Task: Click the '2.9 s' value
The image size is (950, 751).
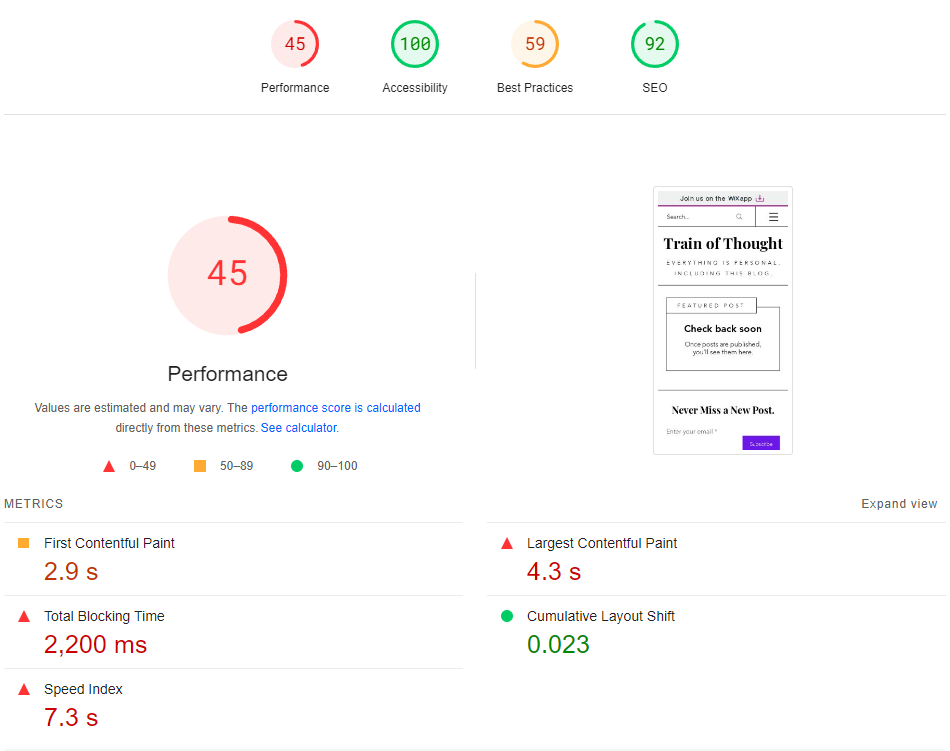Action: coord(71,572)
